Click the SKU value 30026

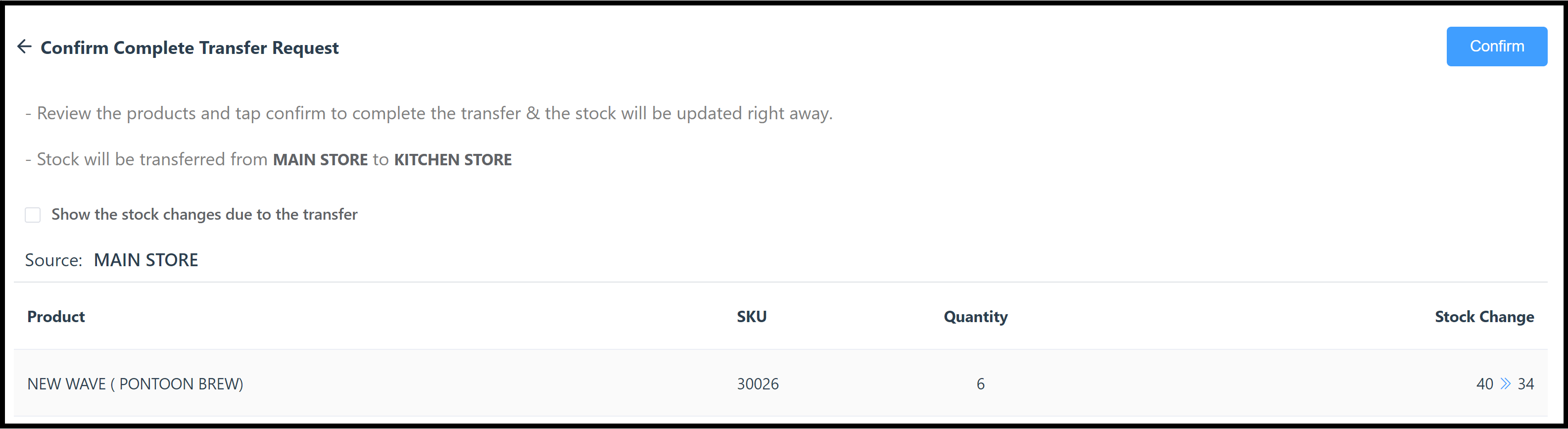(758, 384)
